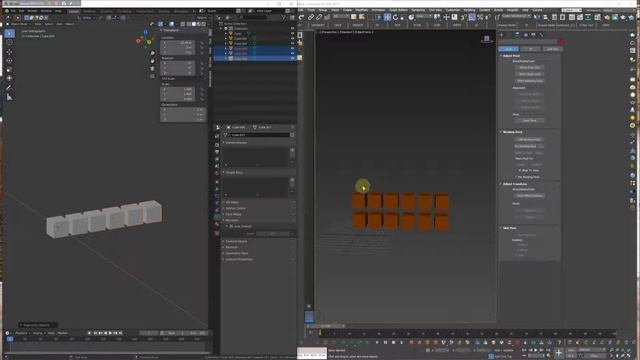Viewport: 640px width, 360px height.
Task: Toggle the Location X lock icon
Action: [202, 43]
